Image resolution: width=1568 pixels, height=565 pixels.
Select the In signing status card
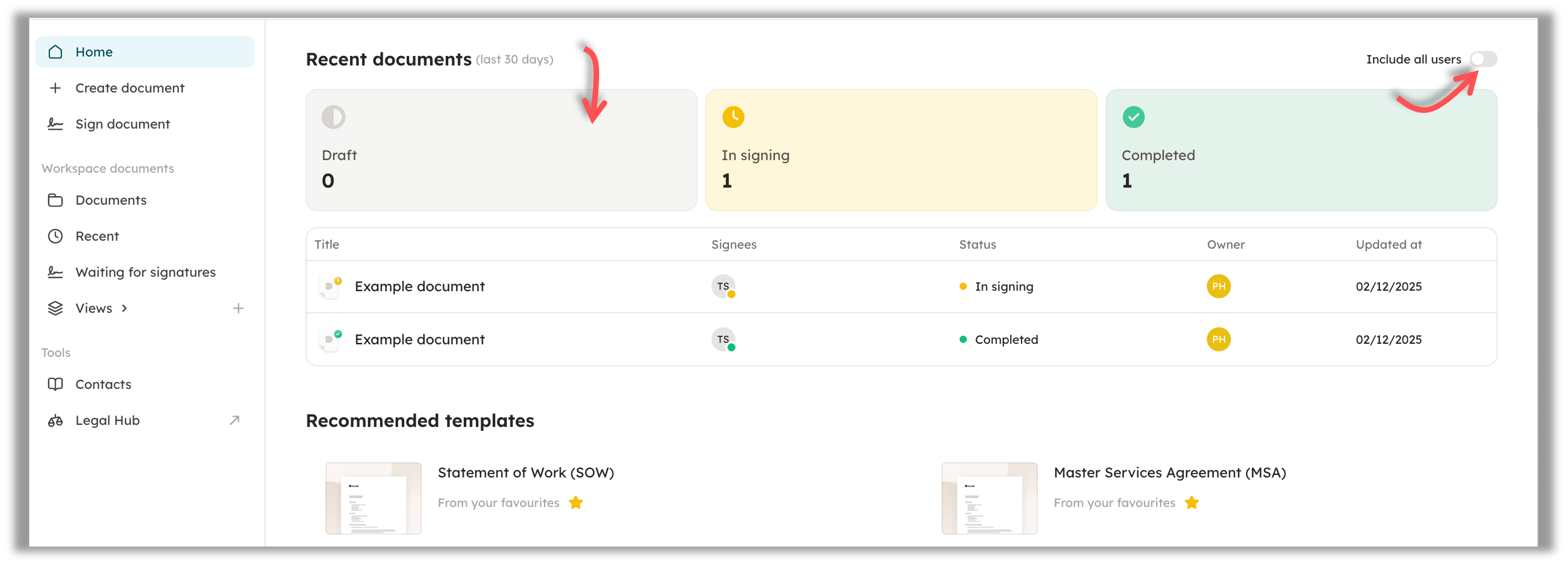tap(901, 150)
